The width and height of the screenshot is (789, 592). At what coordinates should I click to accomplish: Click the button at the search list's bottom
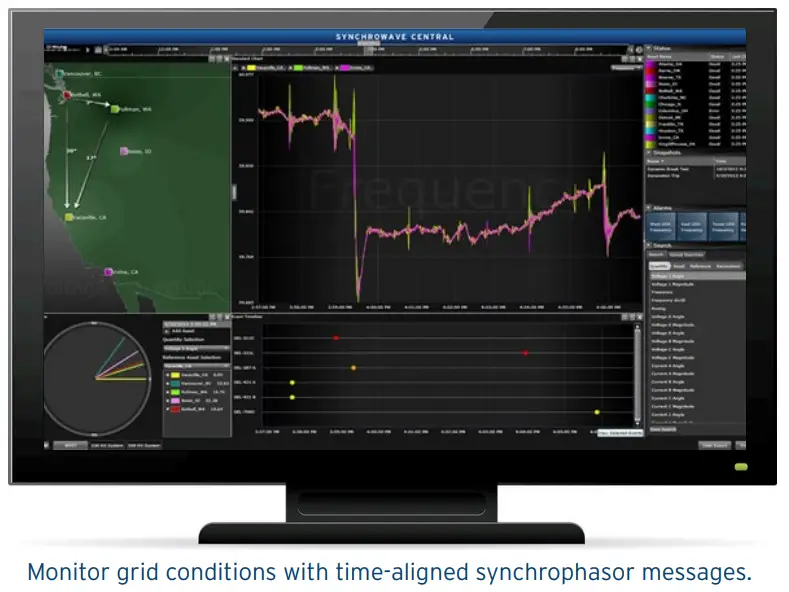coord(663,429)
